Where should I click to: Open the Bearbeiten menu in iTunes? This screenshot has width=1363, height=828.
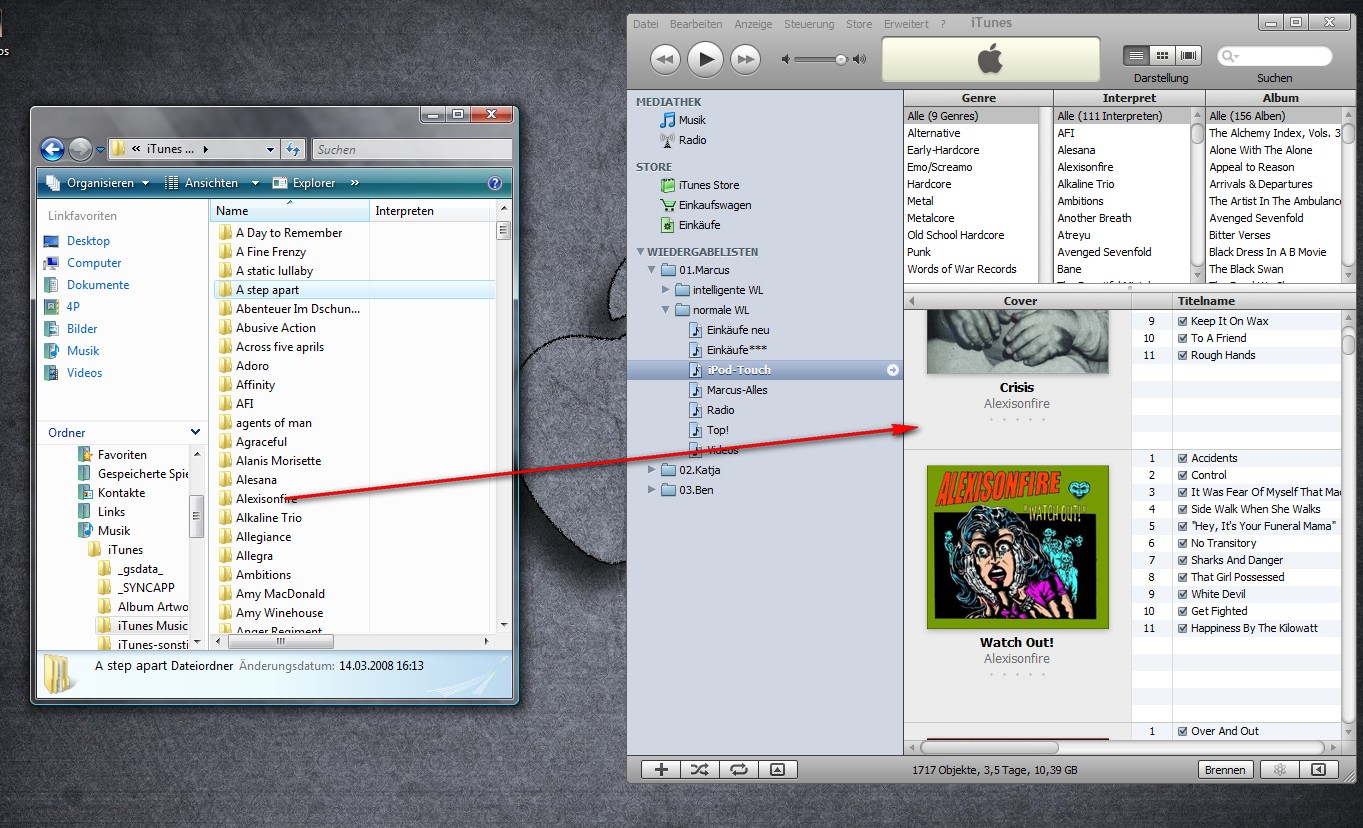(x=696, y=24)
